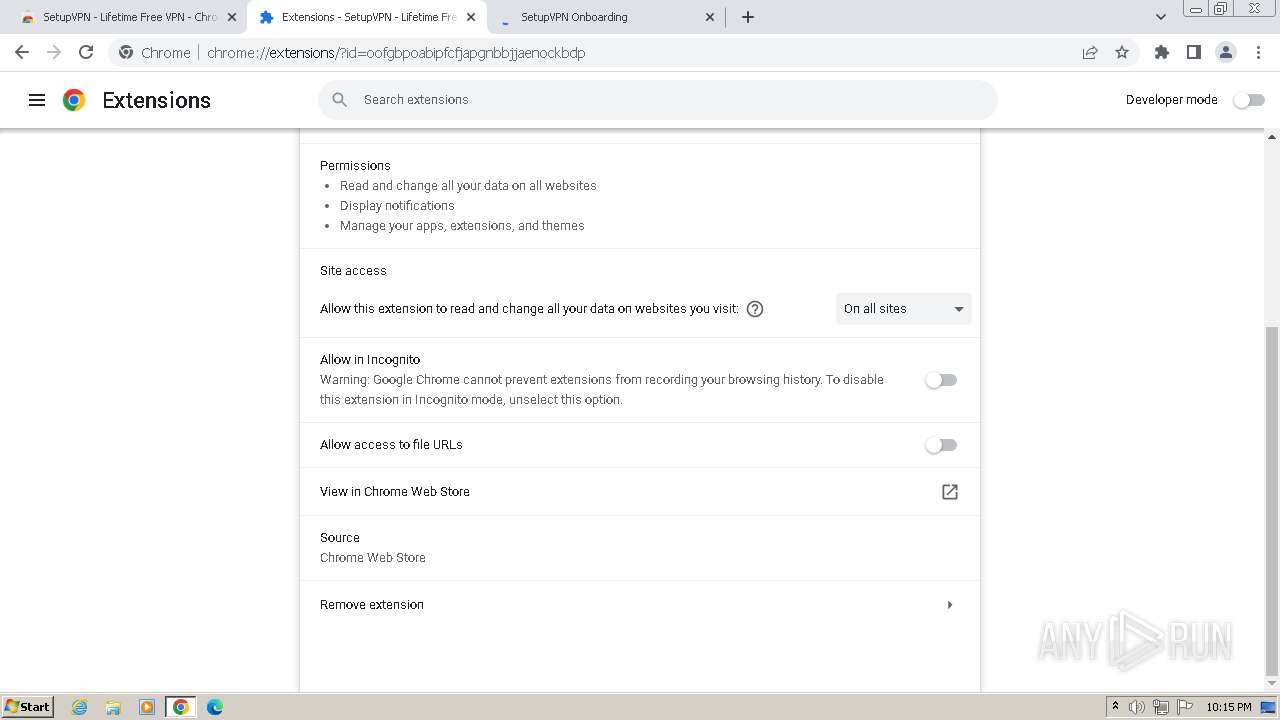Click the action center flag tray icon
This screenshot has width=1280, height=720.
[1184, 707]
